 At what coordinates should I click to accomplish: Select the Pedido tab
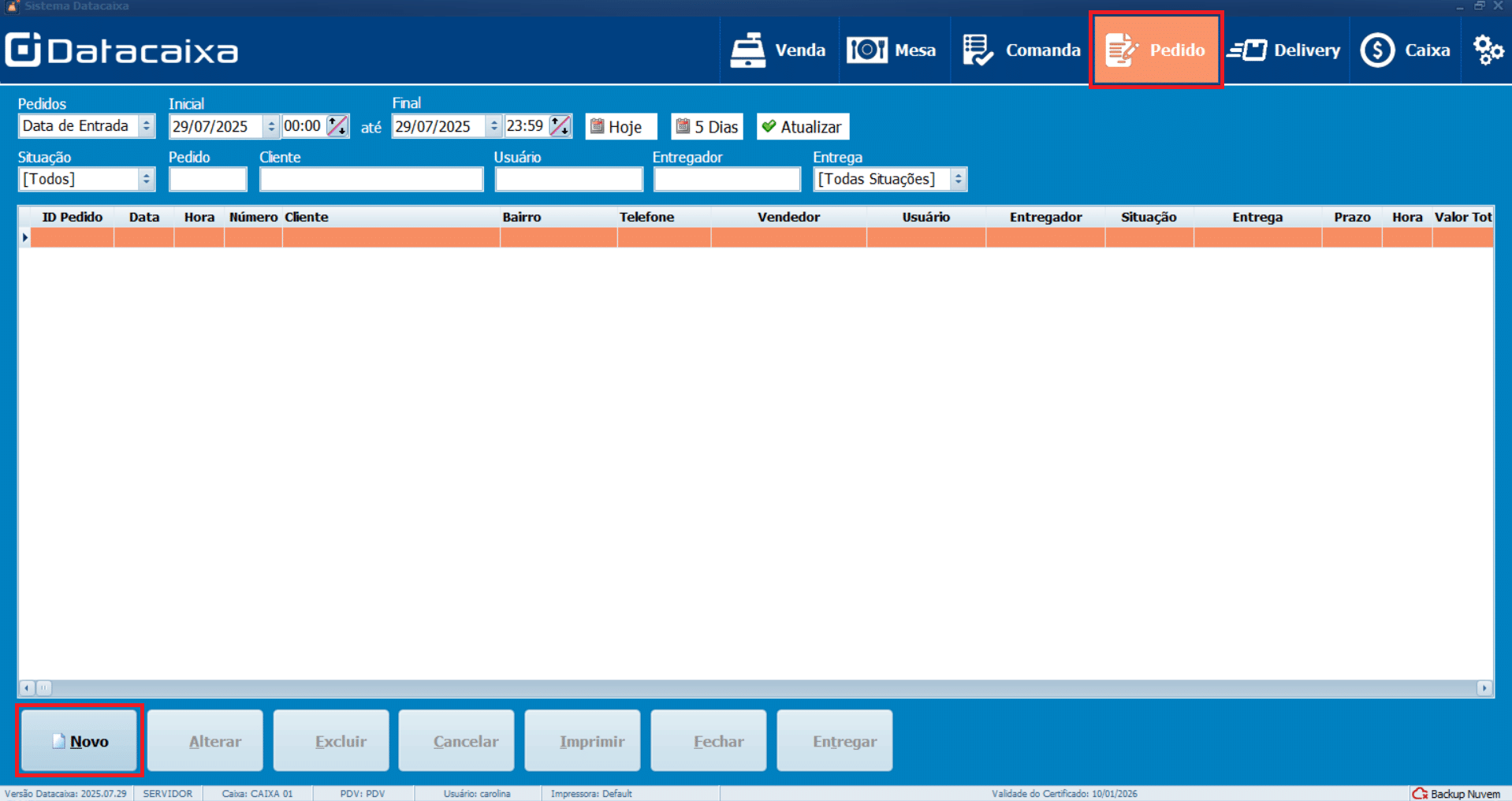(1156, 50)
